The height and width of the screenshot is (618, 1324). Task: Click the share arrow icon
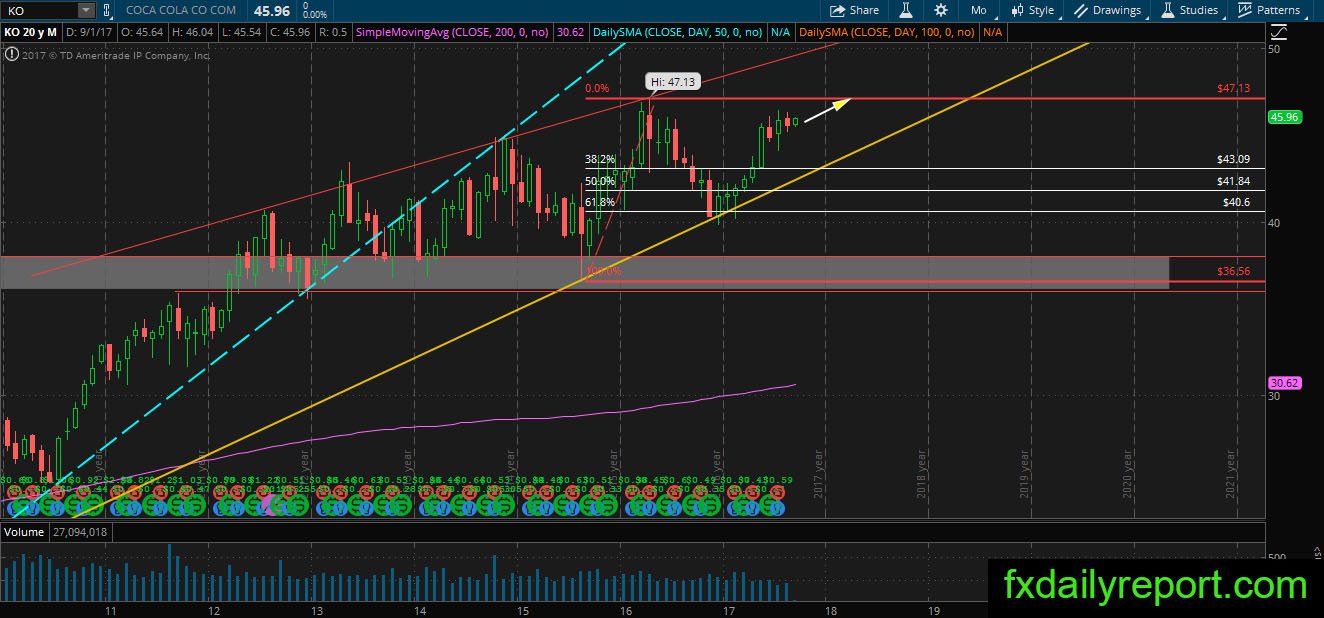tap(837, 10)
